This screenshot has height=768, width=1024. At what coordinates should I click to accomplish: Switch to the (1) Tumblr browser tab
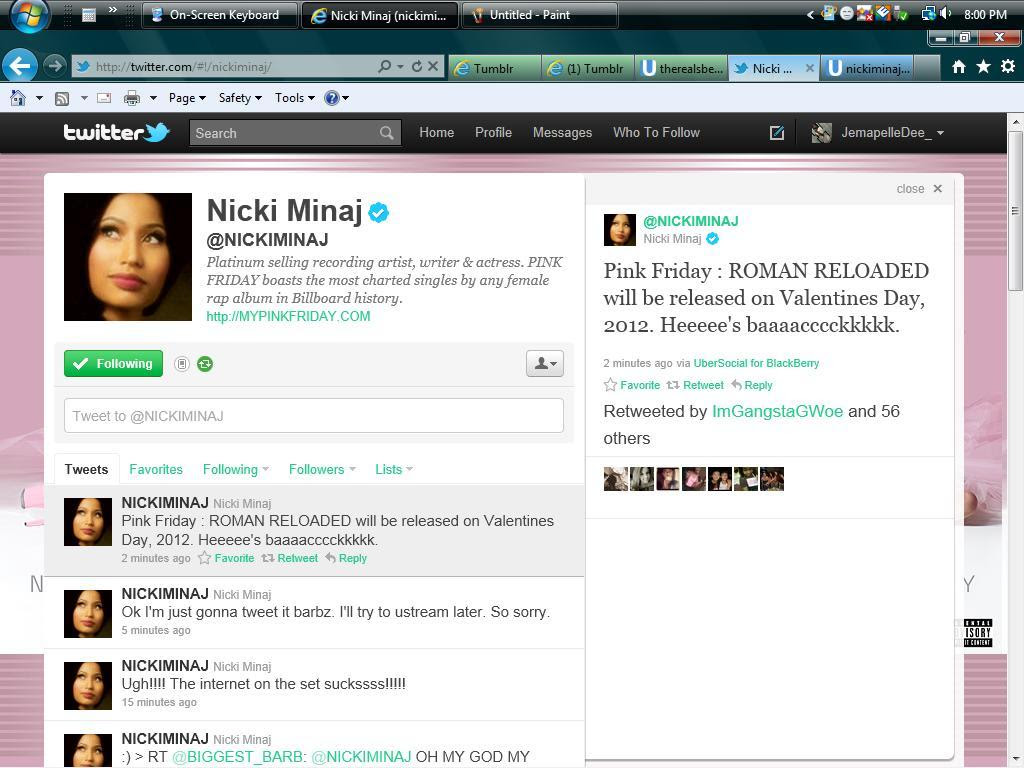588,68
